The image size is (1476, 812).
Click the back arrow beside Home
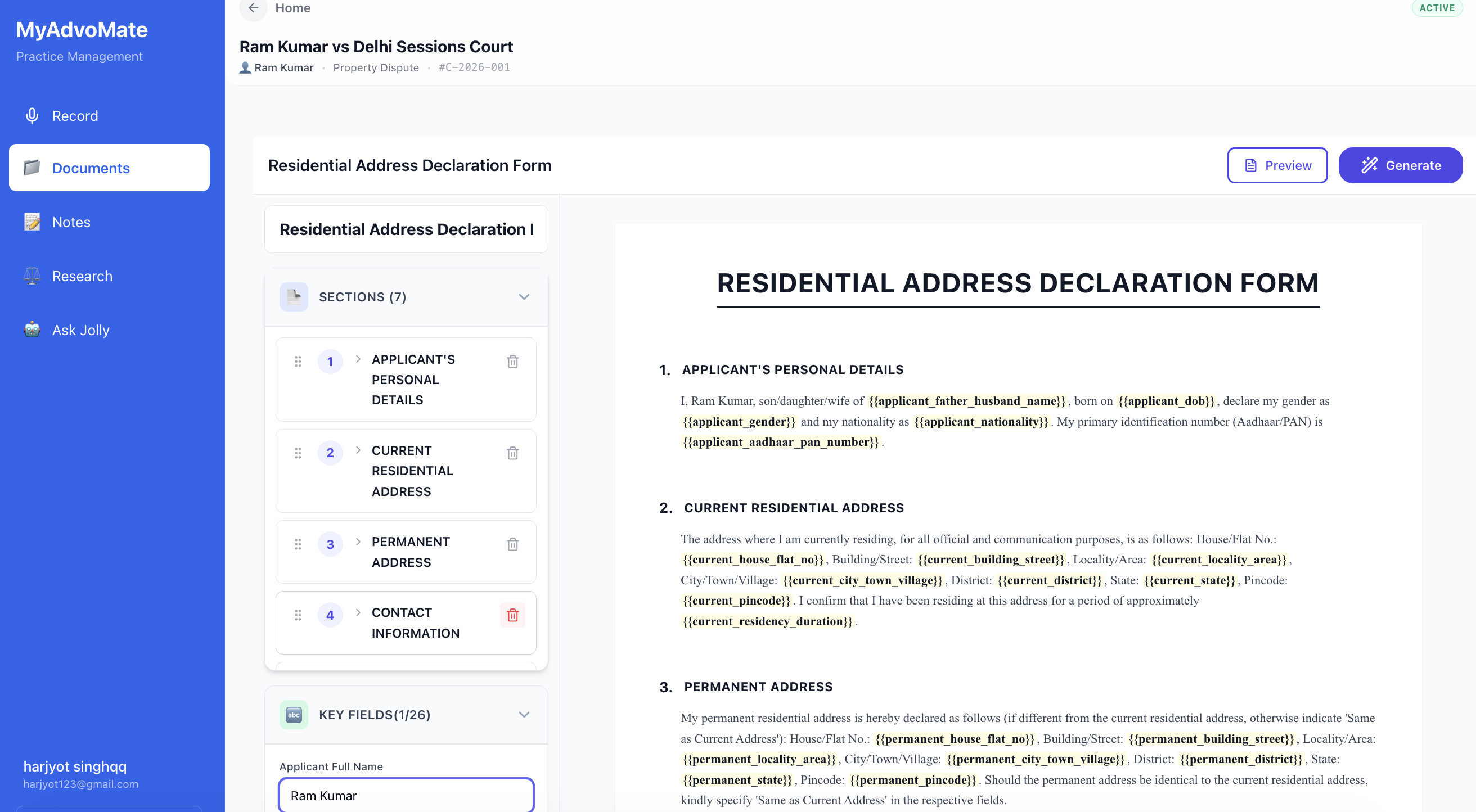[x=253, y=8]
